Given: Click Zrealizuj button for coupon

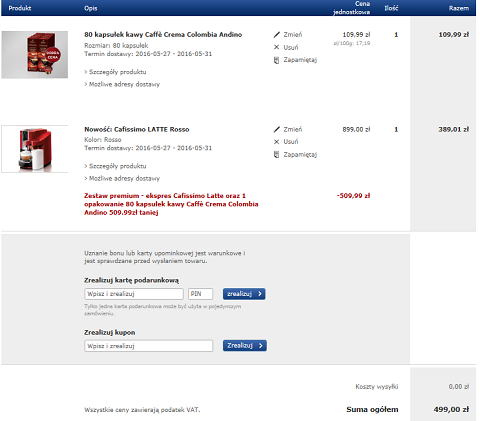Looking at the screenshot, I should point(245,346).
